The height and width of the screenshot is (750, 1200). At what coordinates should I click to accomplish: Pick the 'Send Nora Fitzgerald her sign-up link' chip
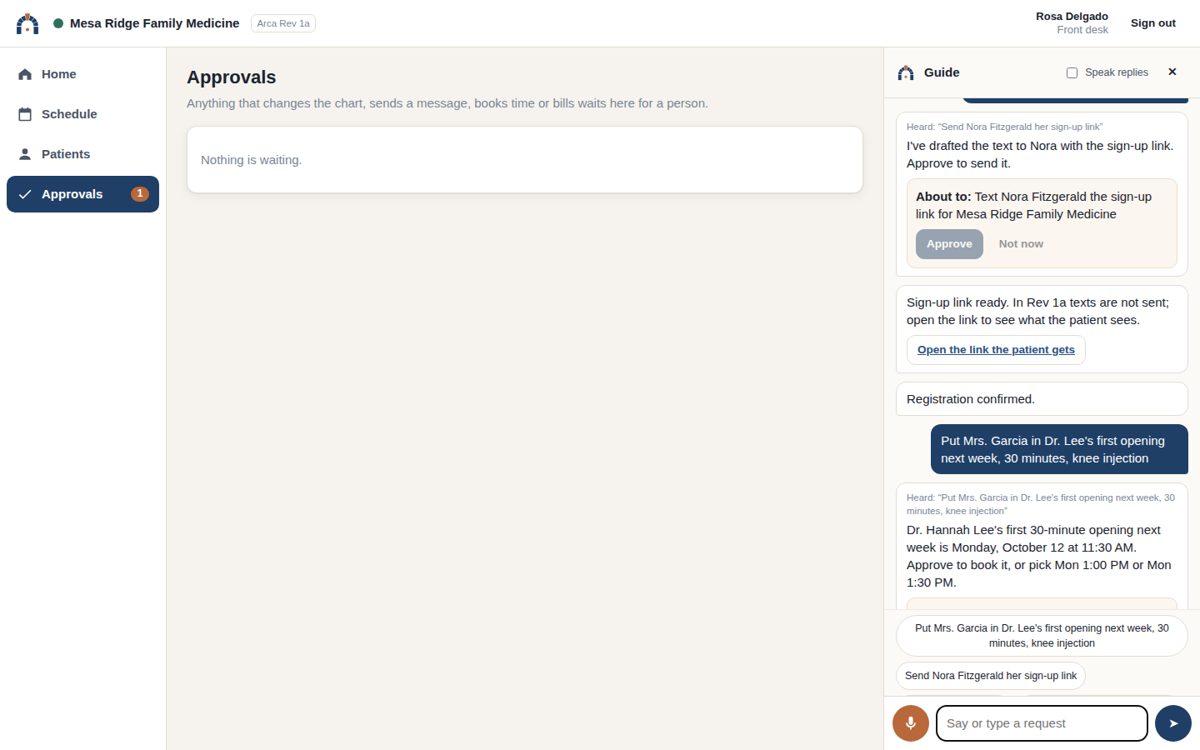point(991,676)
